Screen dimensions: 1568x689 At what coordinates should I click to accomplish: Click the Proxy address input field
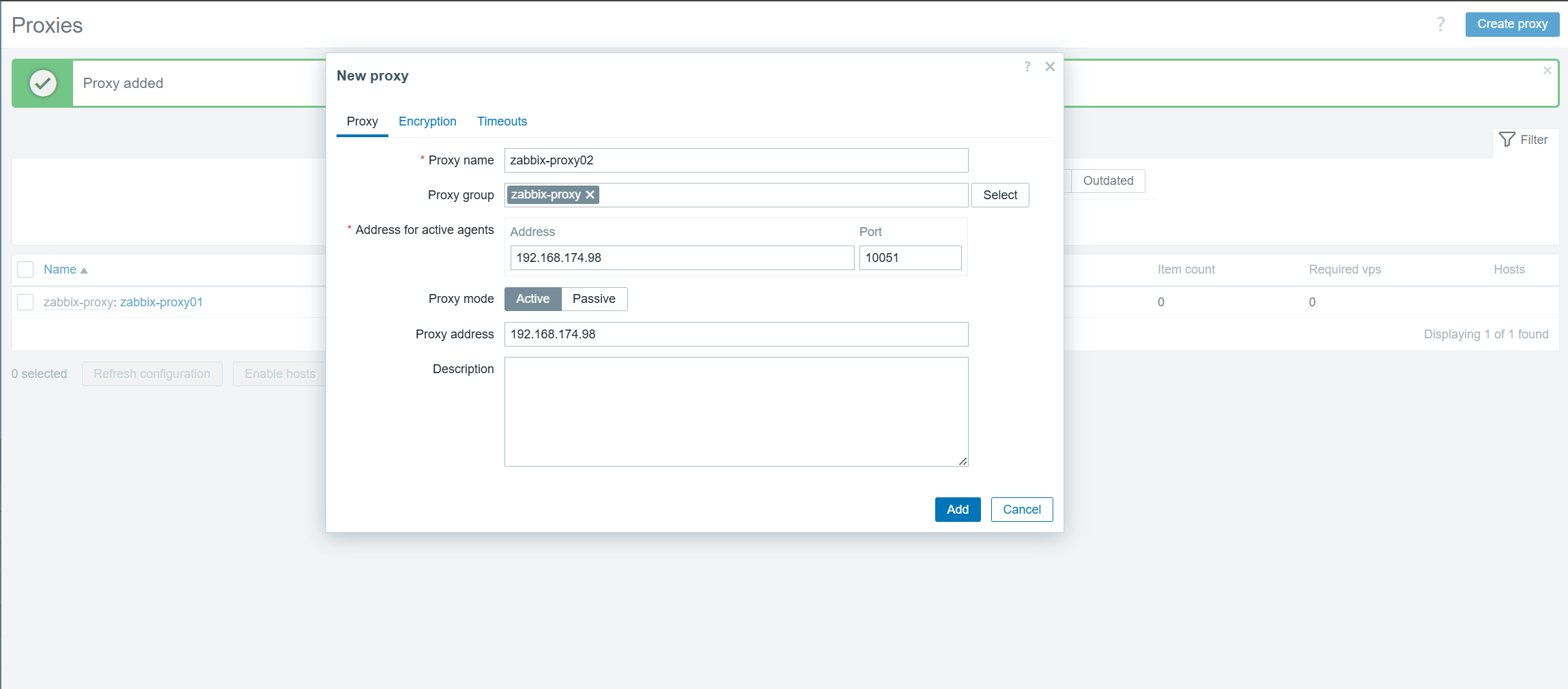tap(736, 334)
